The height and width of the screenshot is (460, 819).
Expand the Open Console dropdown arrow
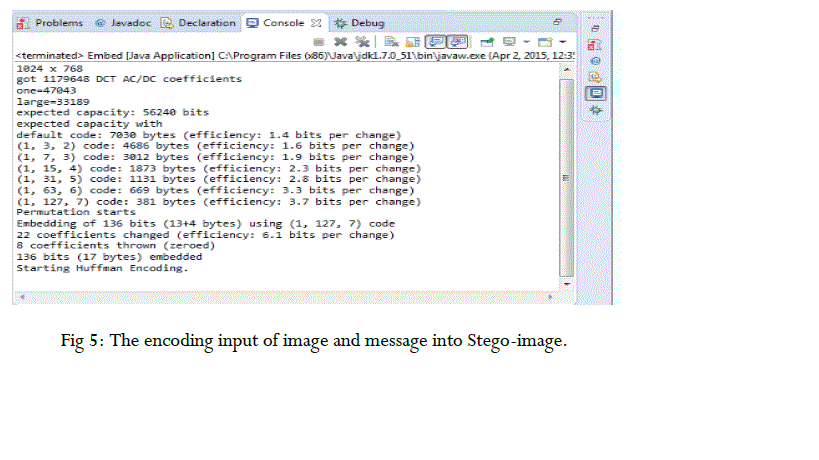[x=562, y=42]
